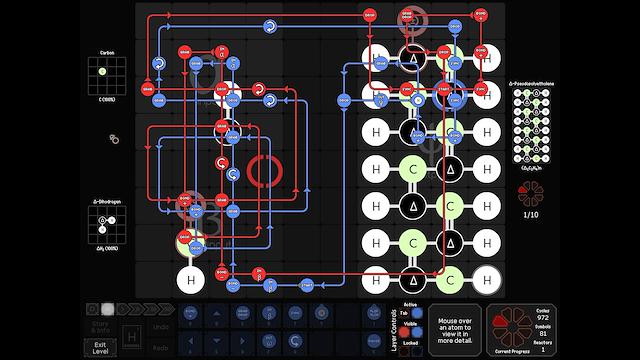Select the red IN β instruction
Viewport: 640px width, 360px height.
(x=259, y=274)
